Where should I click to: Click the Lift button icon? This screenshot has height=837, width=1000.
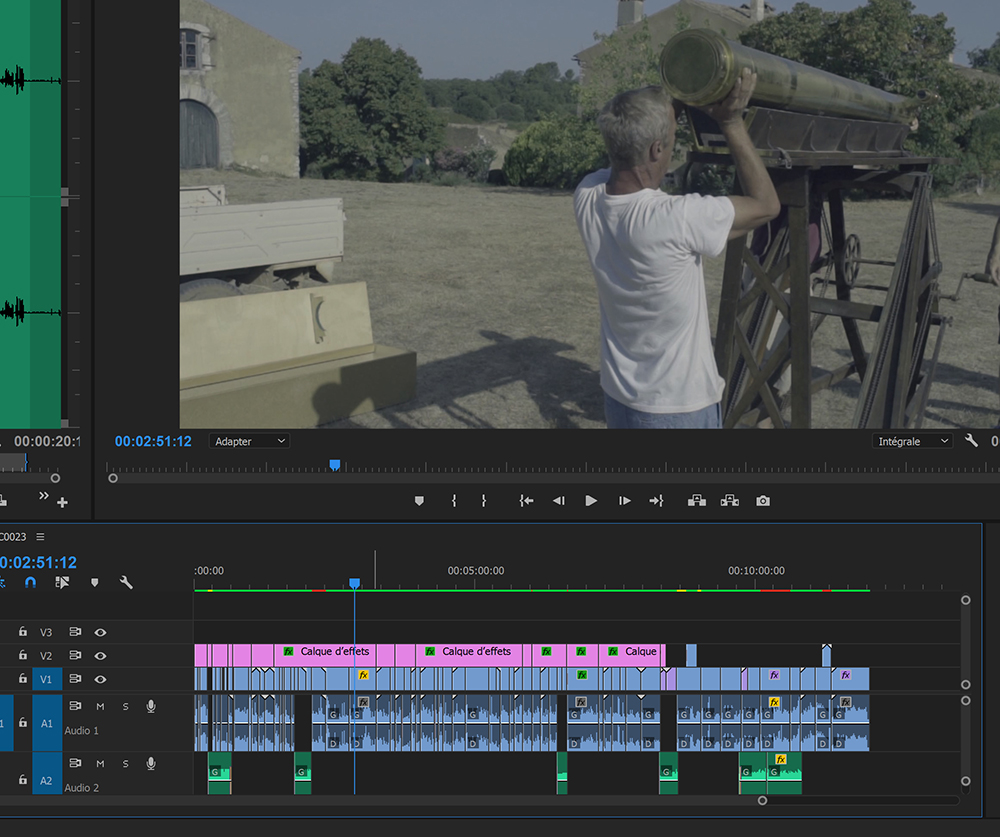tap(697, 501)
